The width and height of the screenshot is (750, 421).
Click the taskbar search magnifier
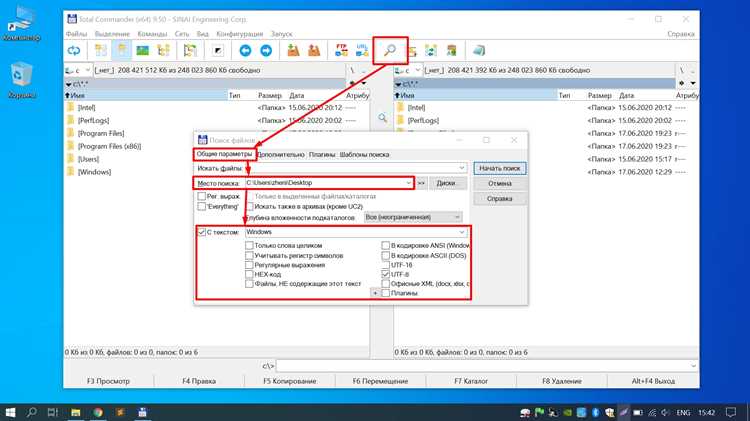tap(32, 412)
